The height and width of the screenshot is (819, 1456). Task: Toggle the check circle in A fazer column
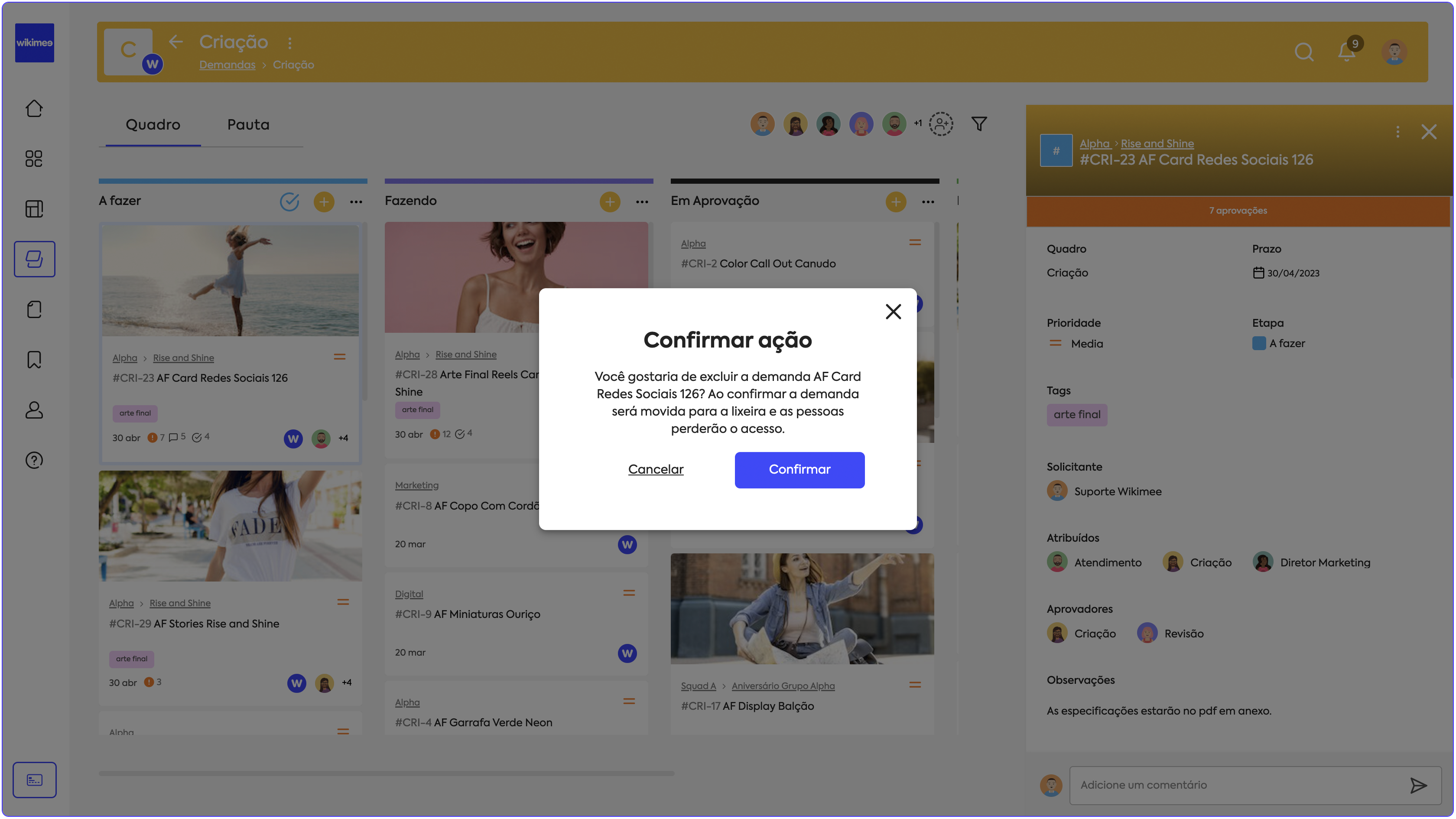(289, 201)
